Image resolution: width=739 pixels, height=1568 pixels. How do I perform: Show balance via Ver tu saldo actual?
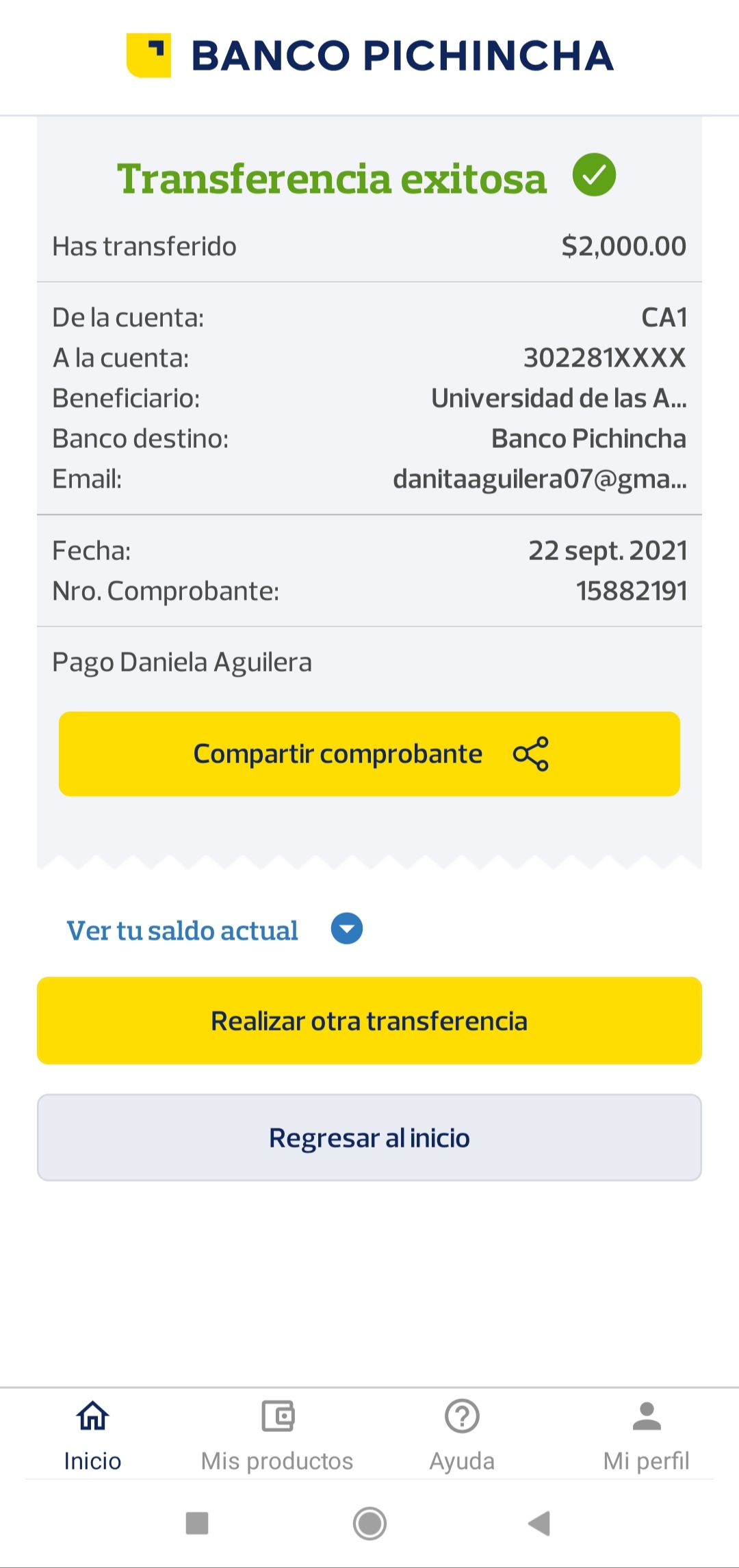[182, 931]
